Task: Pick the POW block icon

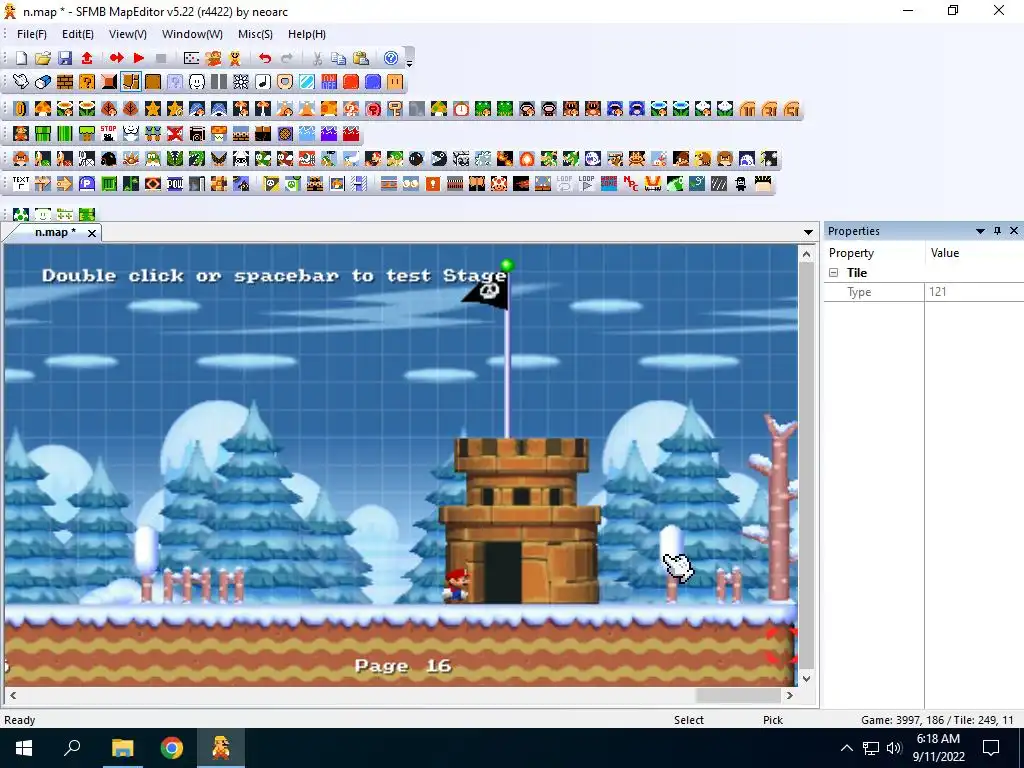Action: tap(175, 184)
